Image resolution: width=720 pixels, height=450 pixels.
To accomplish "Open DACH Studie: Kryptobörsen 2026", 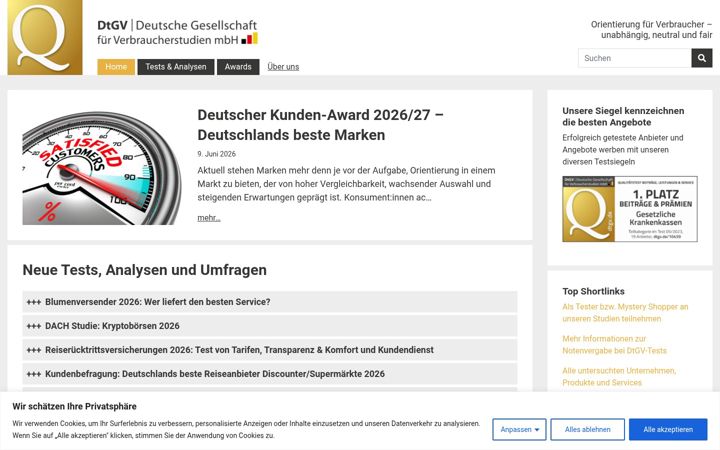I will (270, 326).
